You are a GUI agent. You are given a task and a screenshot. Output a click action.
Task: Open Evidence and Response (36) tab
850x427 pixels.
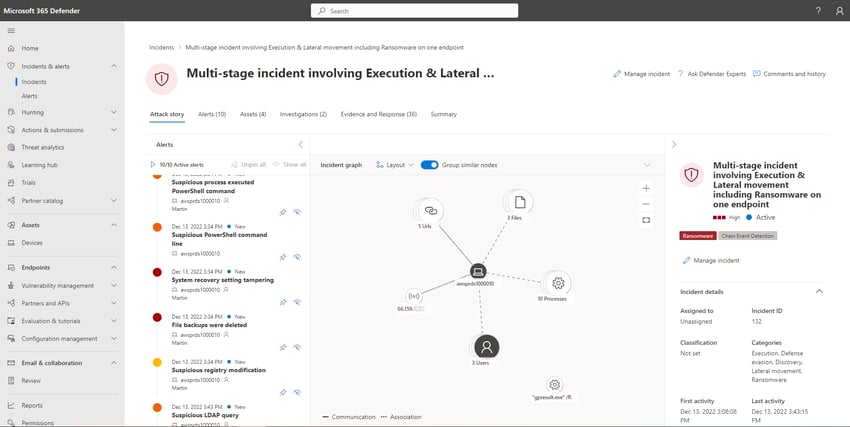pyautogui.click(x=379, y=114)
